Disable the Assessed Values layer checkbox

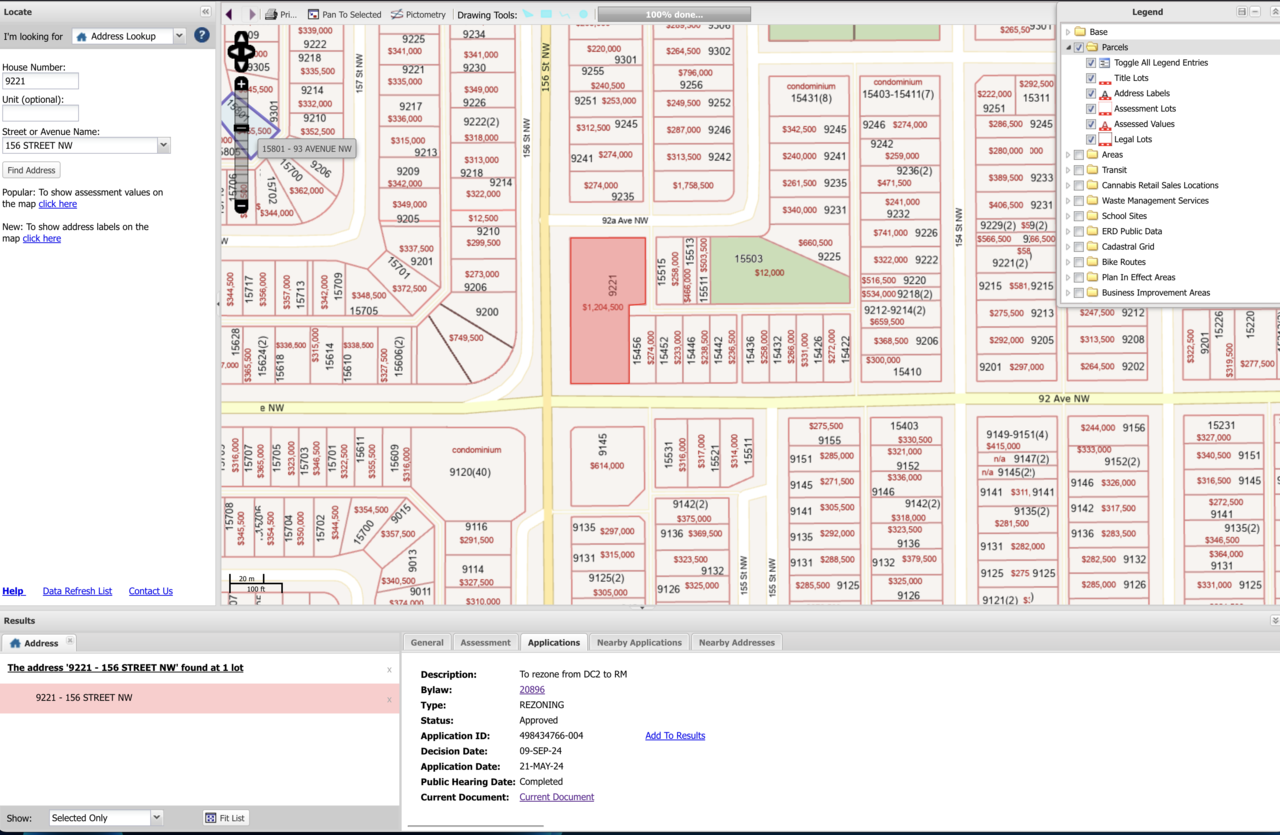coord(1091,124)
